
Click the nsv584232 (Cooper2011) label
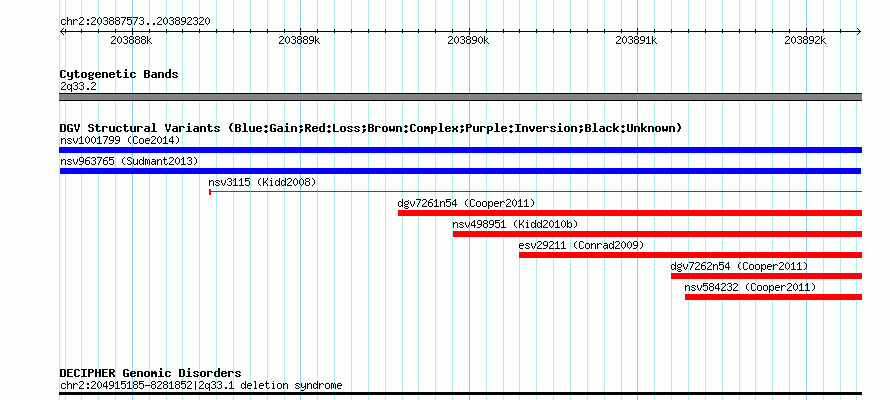point(750,287)
